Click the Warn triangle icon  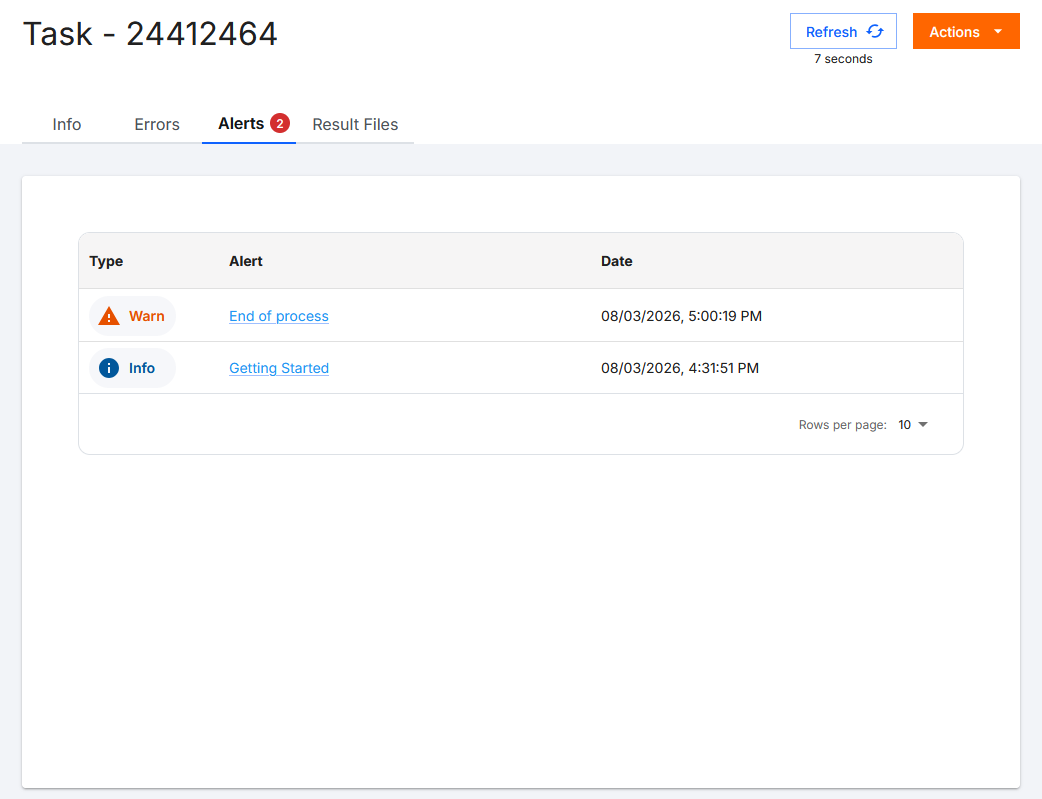point(109,316)
